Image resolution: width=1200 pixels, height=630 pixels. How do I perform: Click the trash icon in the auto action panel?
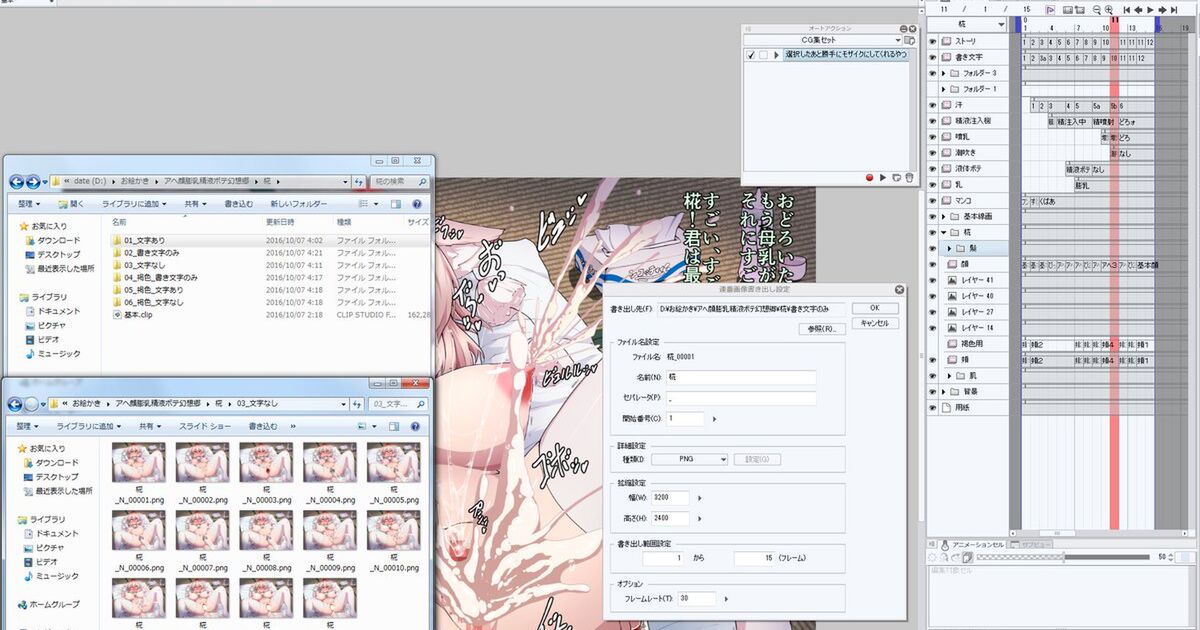coord(909,178)
